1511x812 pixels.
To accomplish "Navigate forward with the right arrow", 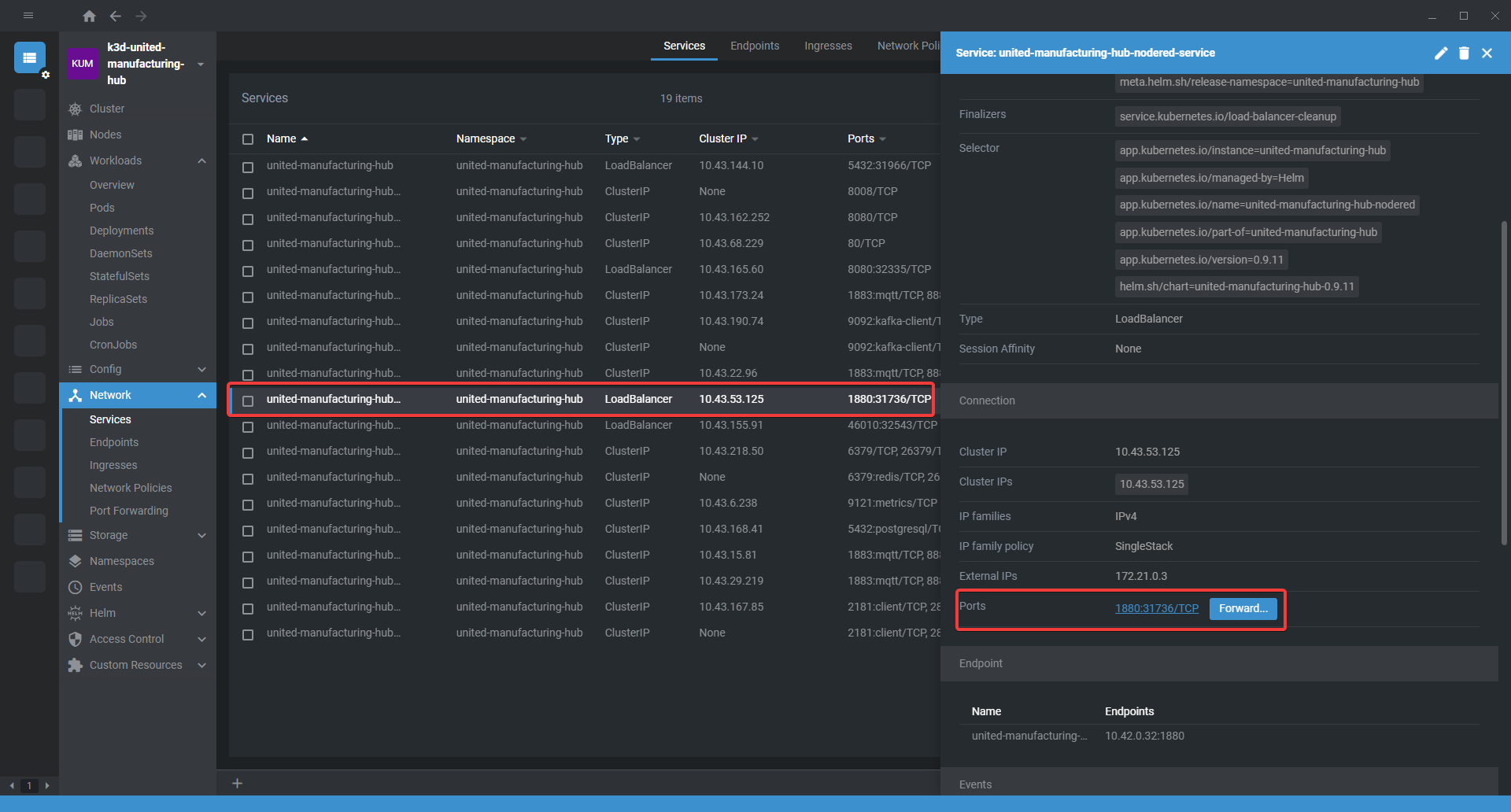I will [x=141, y=16].
